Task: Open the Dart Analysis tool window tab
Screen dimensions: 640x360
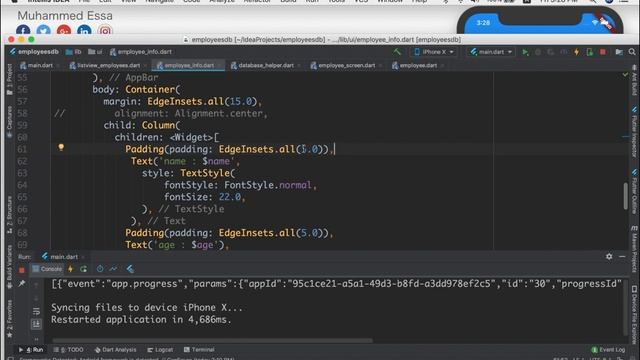Action: [116, 350]
